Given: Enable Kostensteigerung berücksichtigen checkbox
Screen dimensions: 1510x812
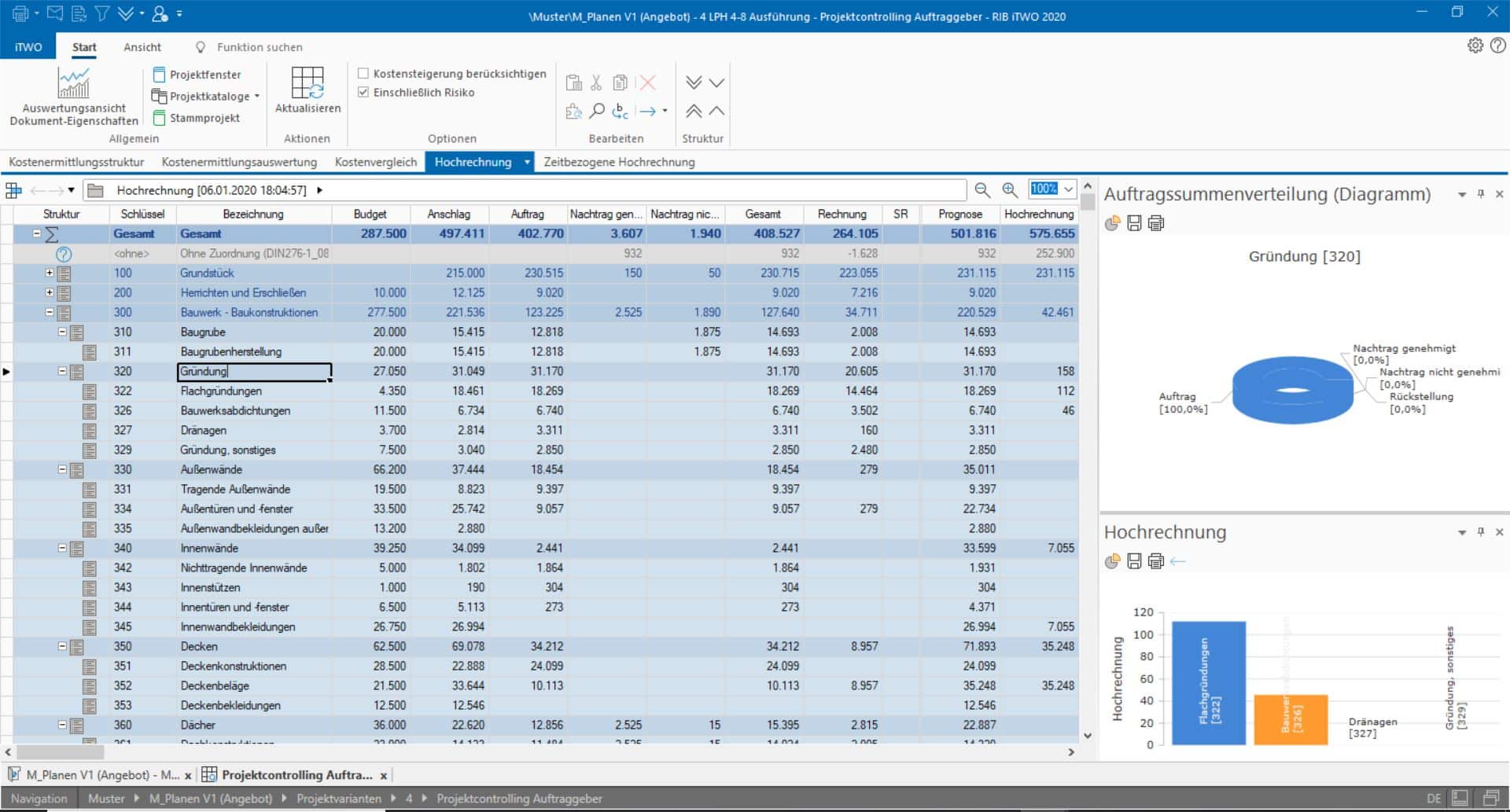Looking at the screenshot, I should 363,73.
